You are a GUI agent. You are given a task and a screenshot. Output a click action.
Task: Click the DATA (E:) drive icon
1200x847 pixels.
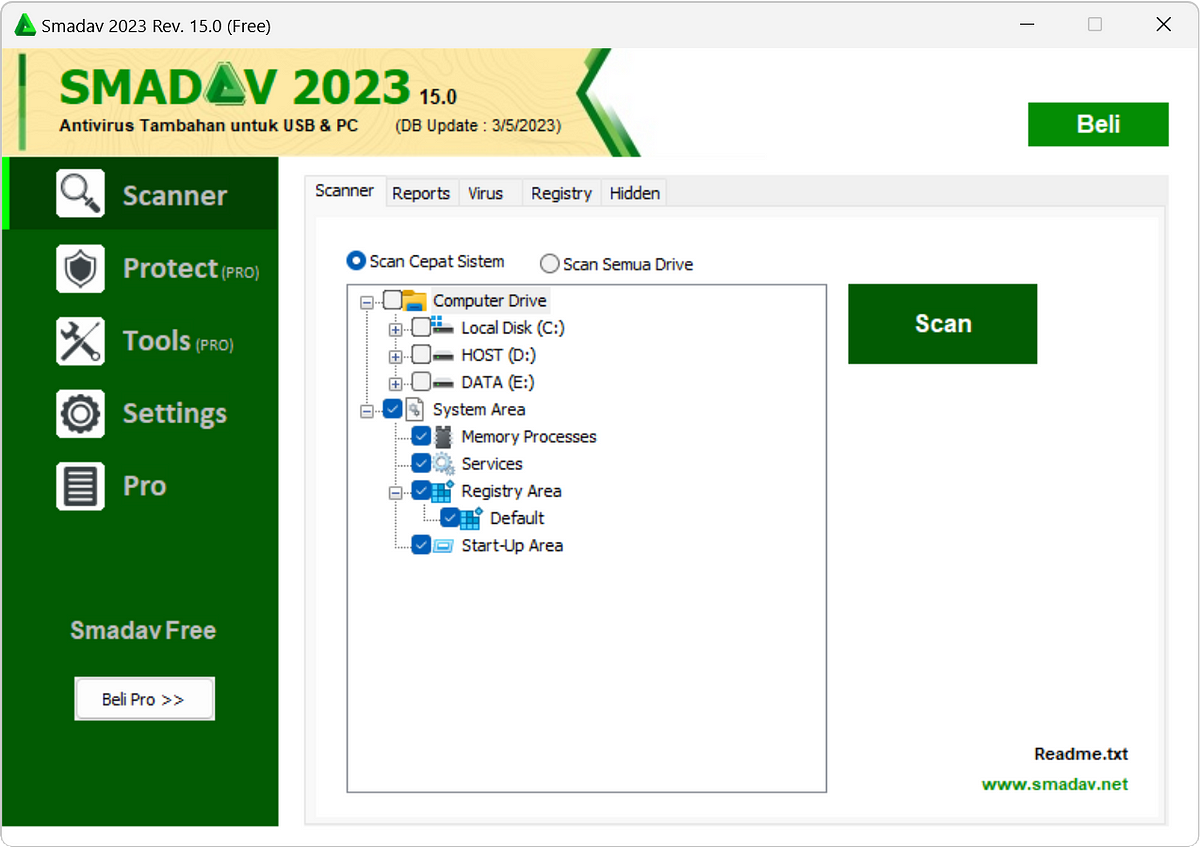tap(443, 381)
